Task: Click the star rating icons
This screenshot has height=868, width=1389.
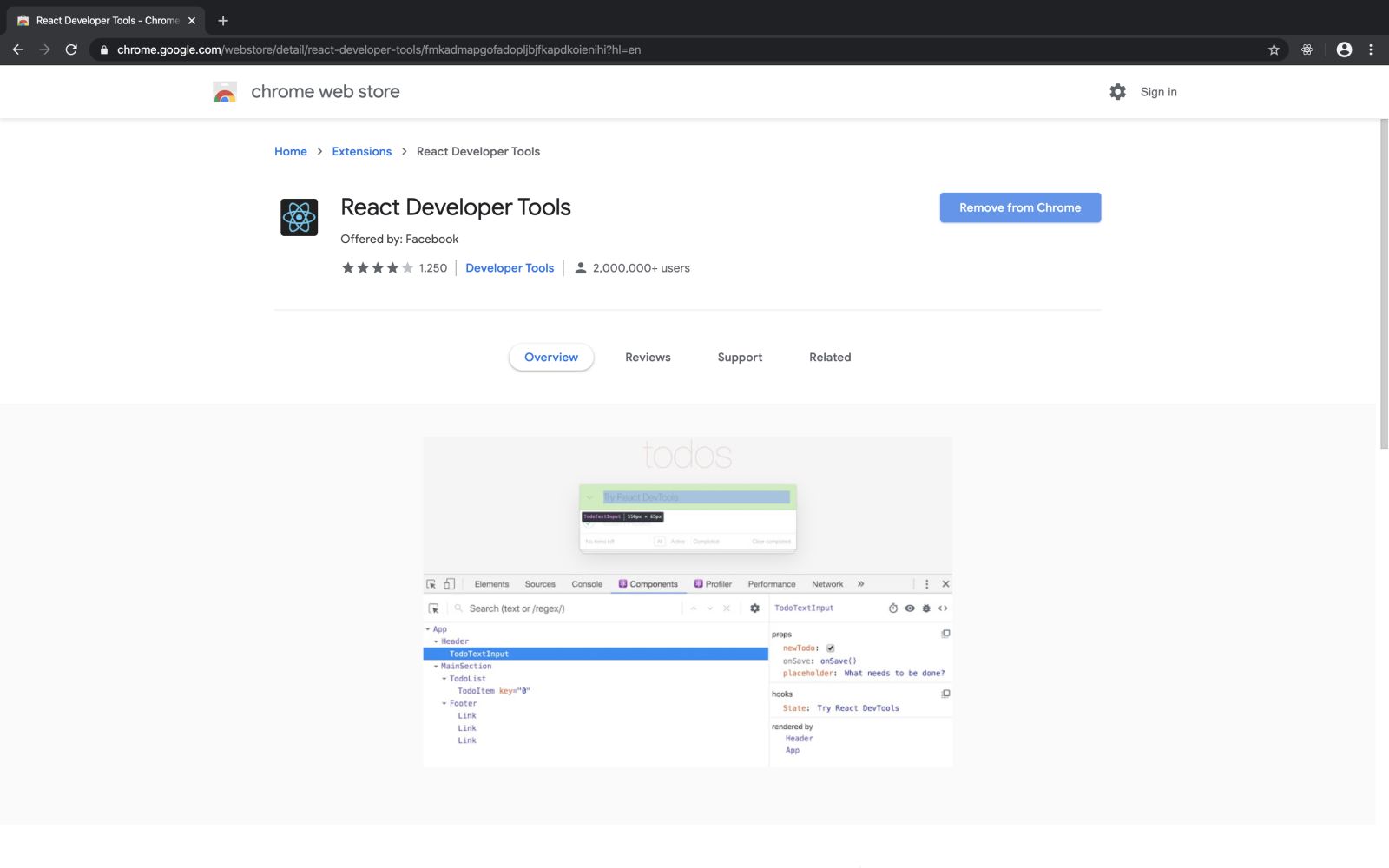Action: [x=377, y=268]
